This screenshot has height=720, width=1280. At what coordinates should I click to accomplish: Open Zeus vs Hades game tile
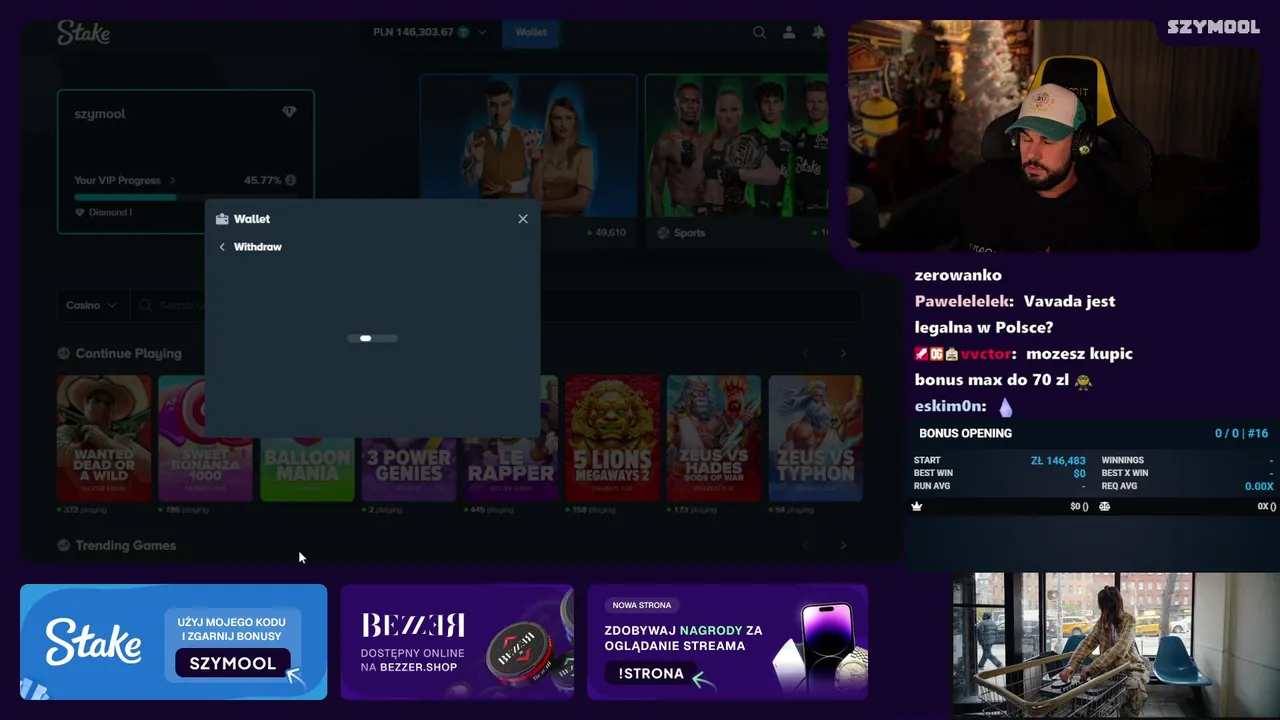coord(714,438)
